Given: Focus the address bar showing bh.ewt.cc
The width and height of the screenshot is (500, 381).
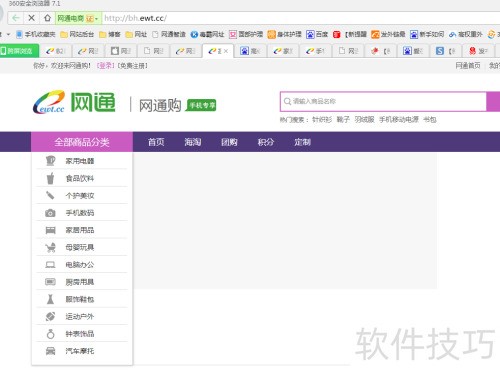Looking at the screenshot, I should [300, 18].
